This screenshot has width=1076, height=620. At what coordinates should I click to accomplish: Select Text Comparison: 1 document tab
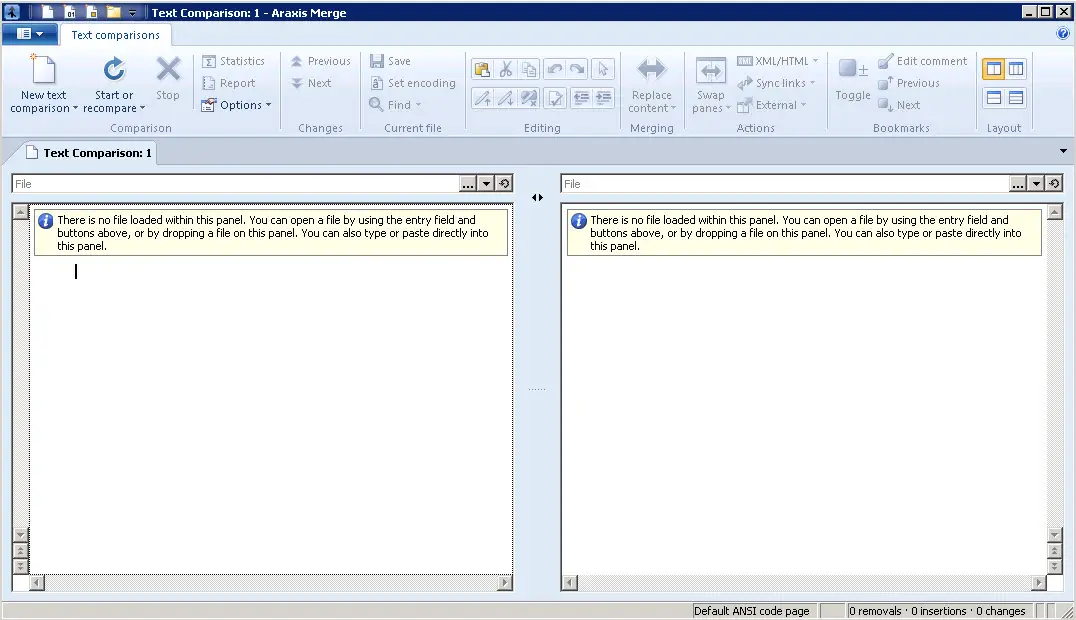(x=89, y=153)
